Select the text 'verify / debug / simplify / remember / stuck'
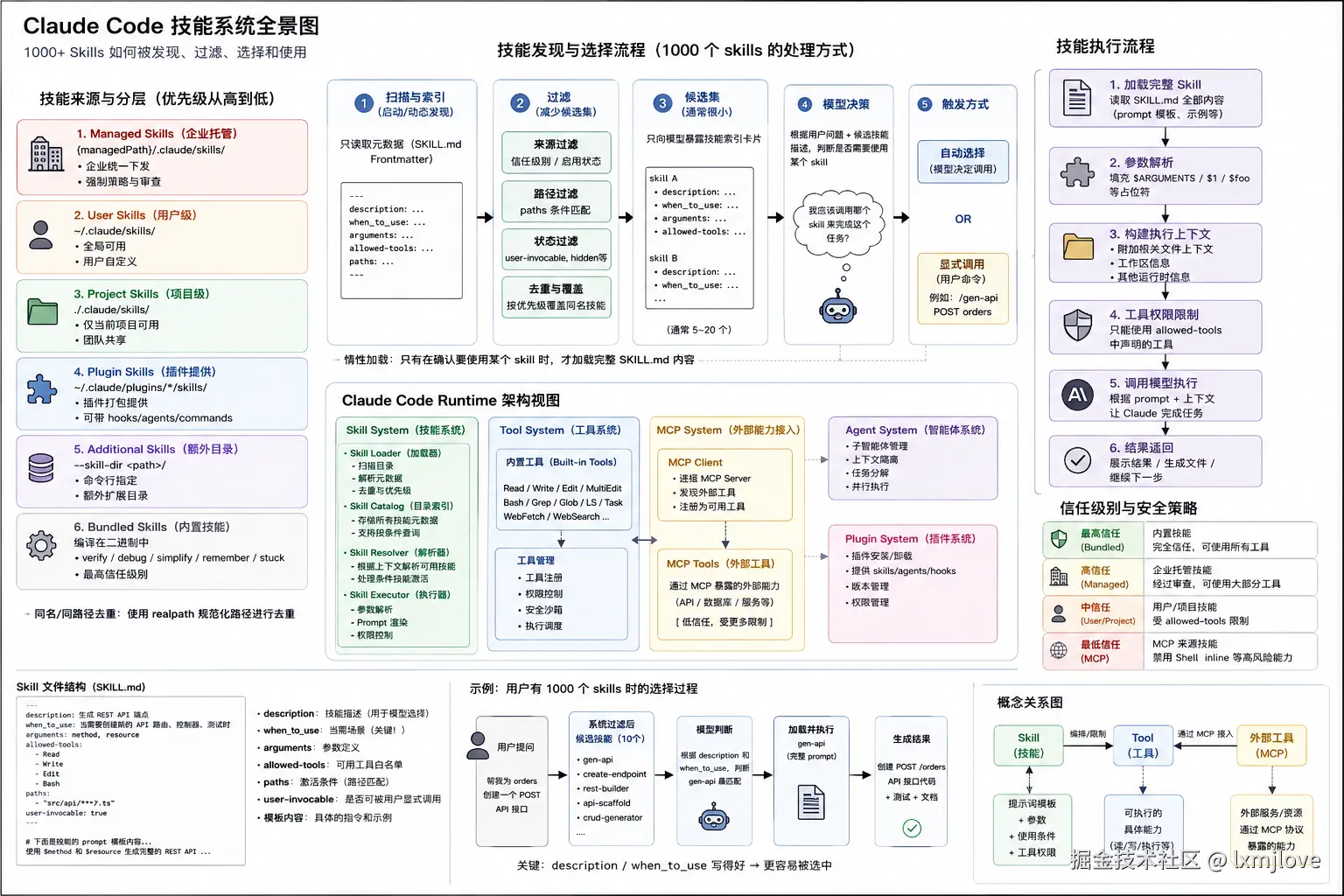 [183, 558]
